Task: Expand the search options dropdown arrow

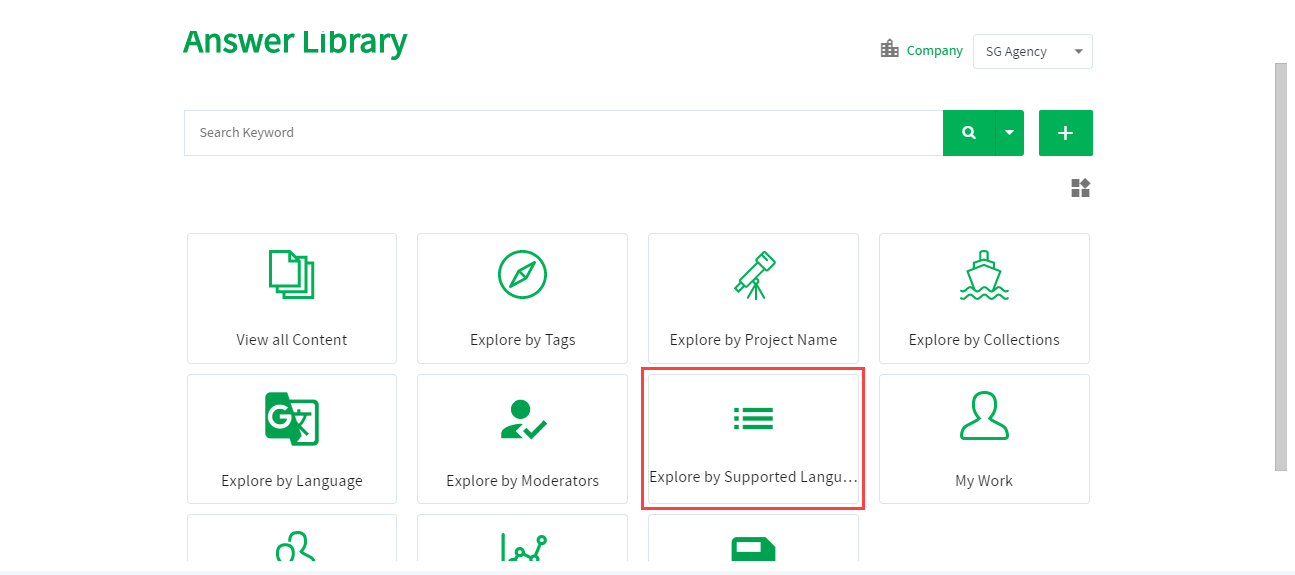Action: click(x=1010, y=133)
